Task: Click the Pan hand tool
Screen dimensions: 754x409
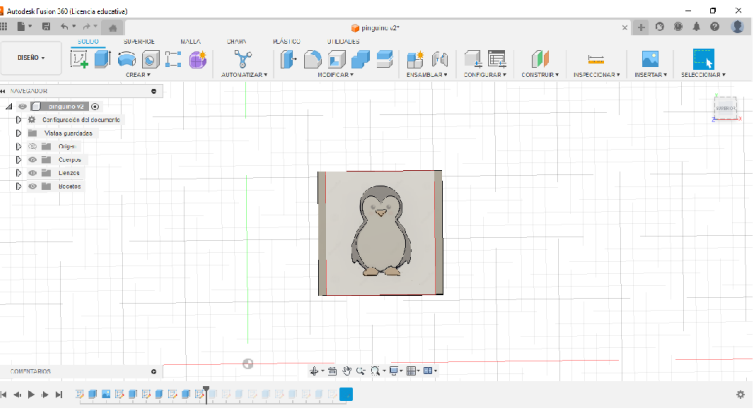Action: [x=347, y=371]
